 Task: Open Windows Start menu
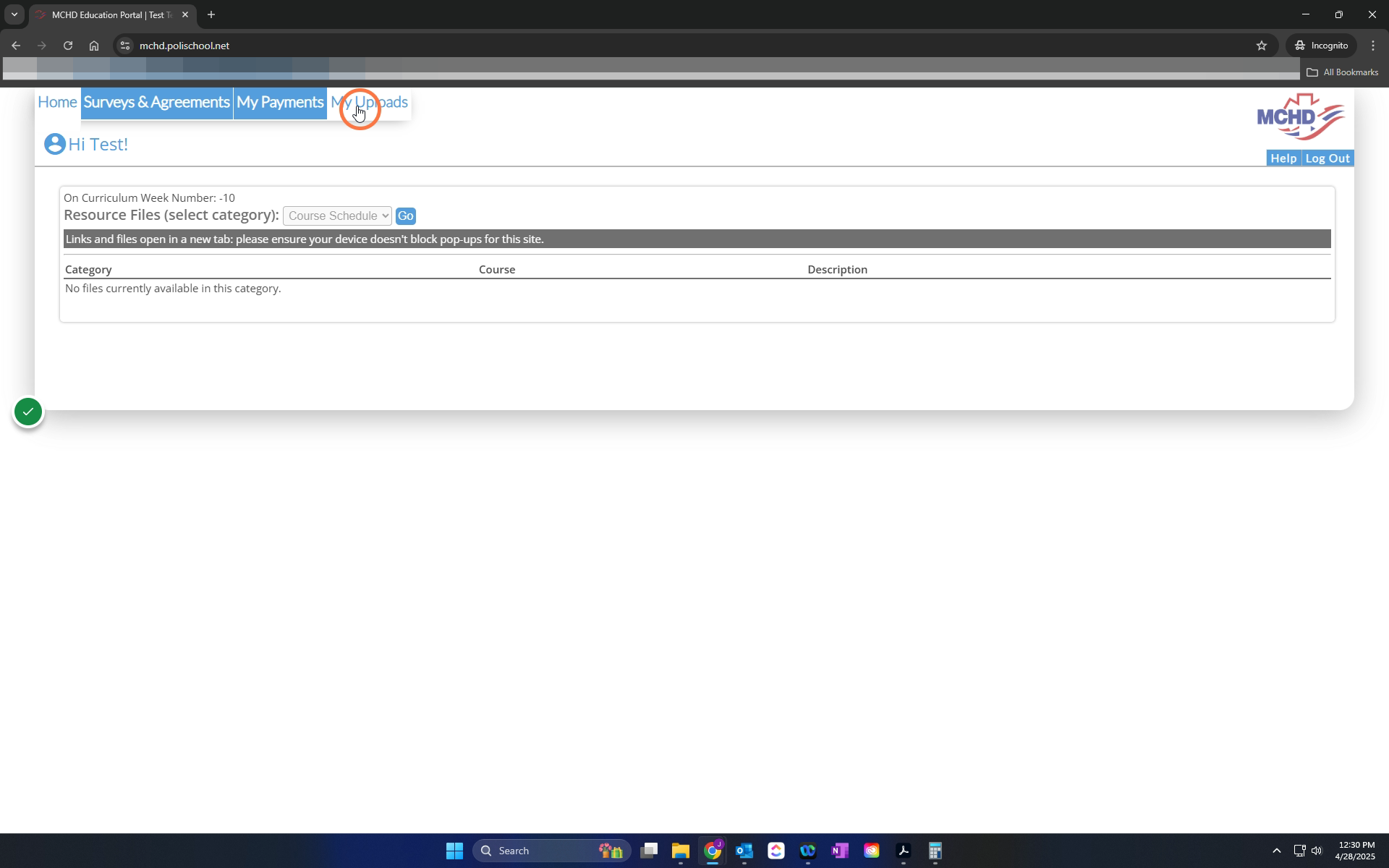tap(454, 851)
